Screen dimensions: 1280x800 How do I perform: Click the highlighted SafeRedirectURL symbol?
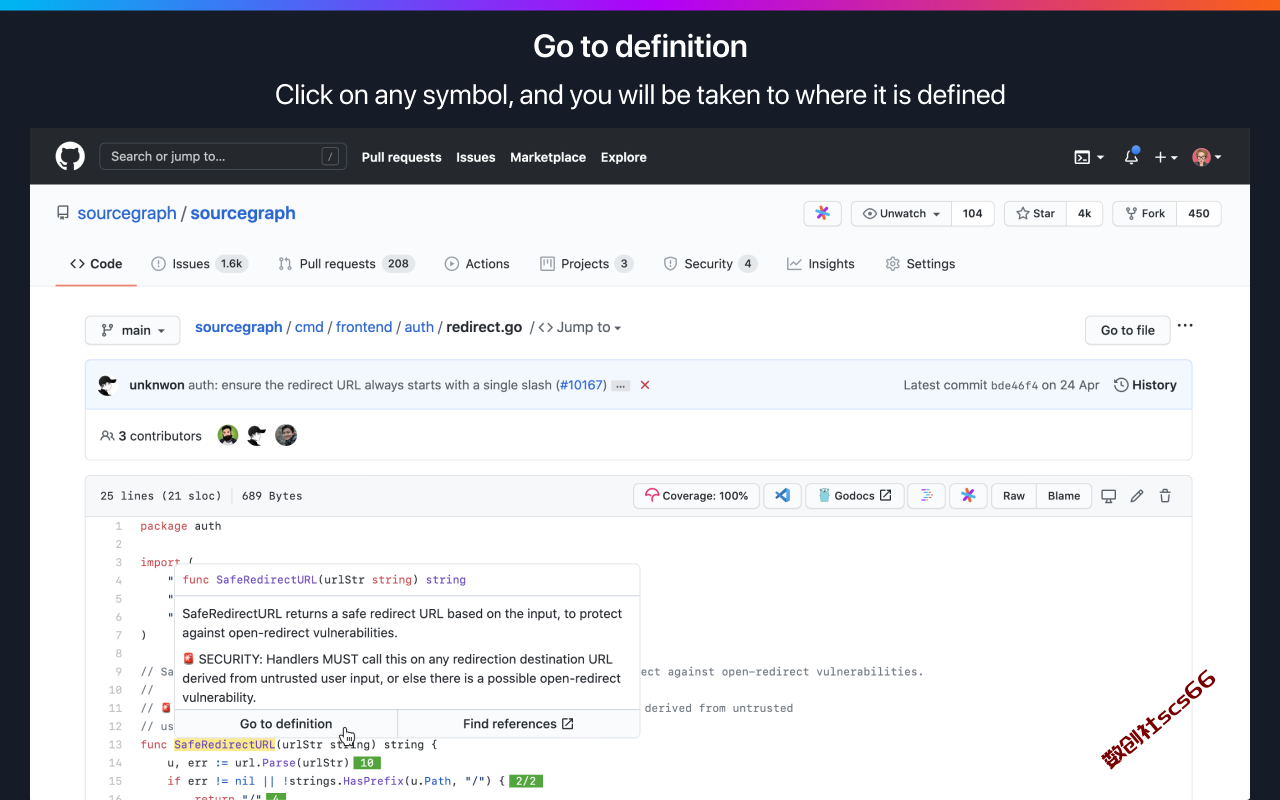coord(224,745)
